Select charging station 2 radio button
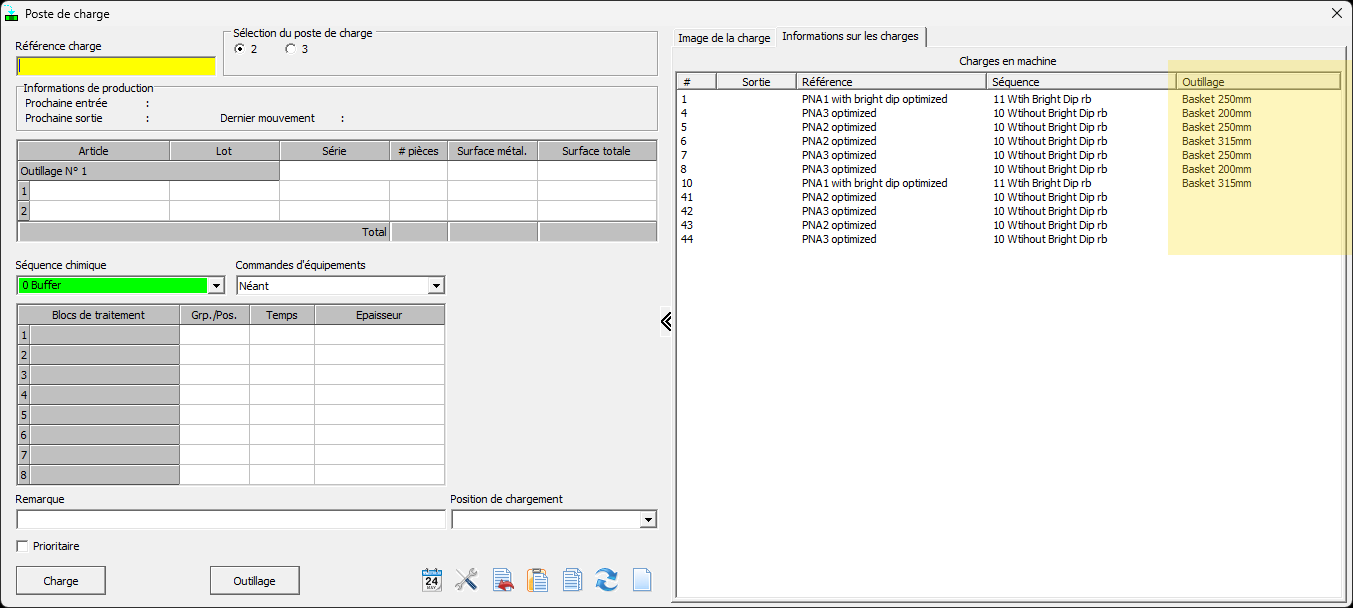 (x=239, y=49)
